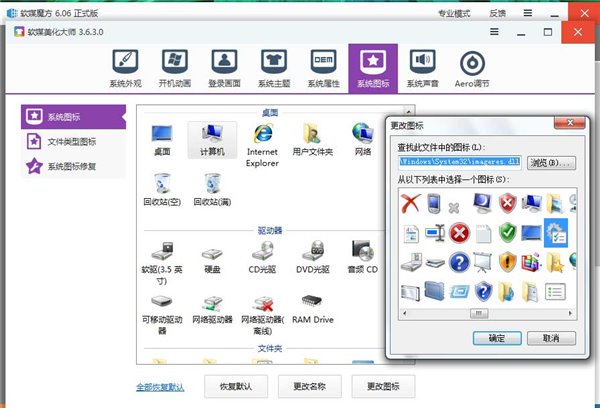This screenshot has width=600, height=408.
Task: Open 软媒美化大师 hamburger menu
Action: click(494, 32)
